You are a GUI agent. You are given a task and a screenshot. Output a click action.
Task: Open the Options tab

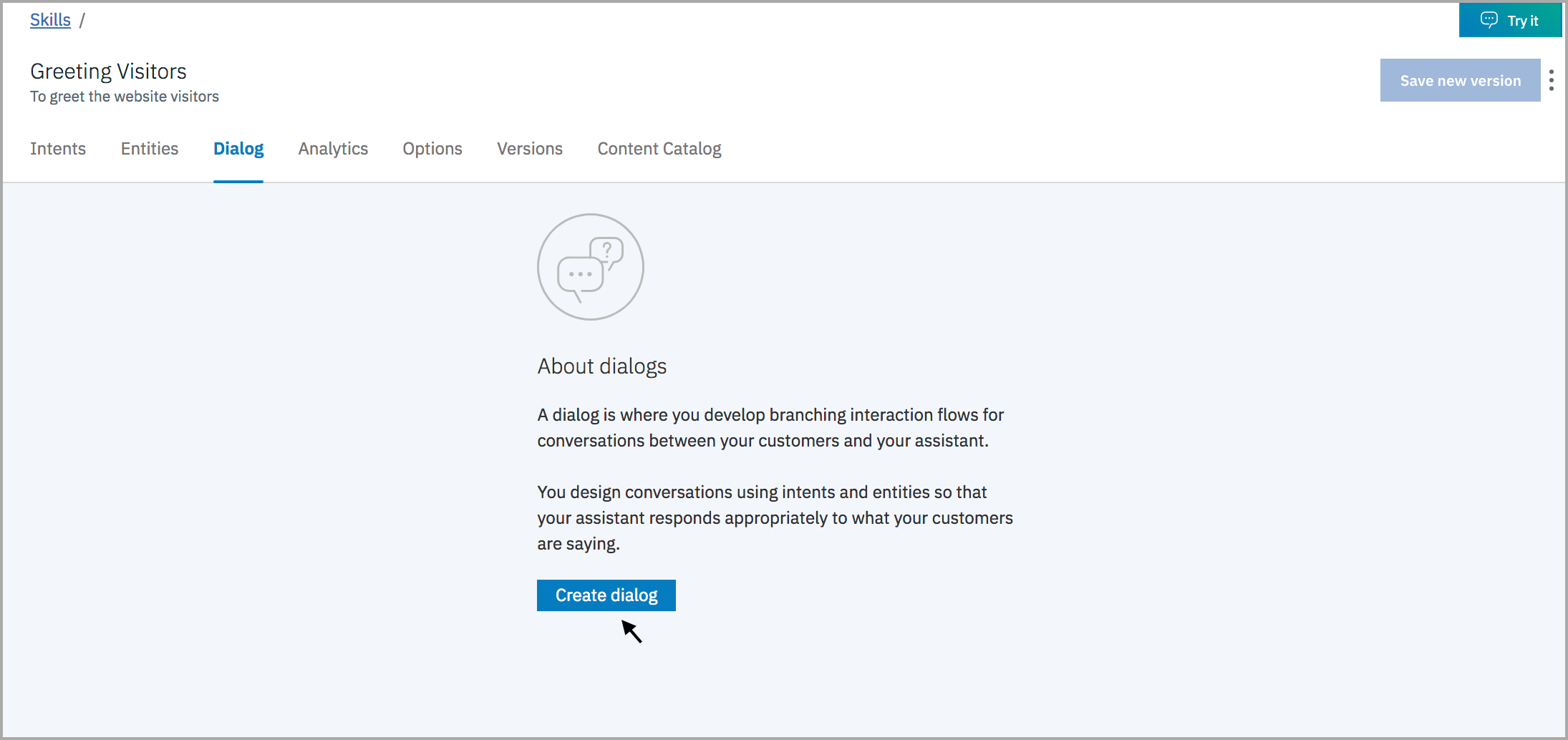click(432, 149)
